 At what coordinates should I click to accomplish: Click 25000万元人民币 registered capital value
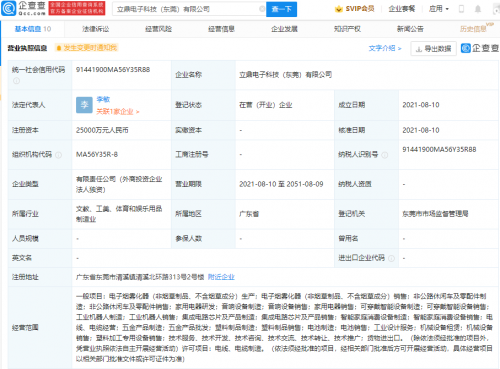point(102,130)
